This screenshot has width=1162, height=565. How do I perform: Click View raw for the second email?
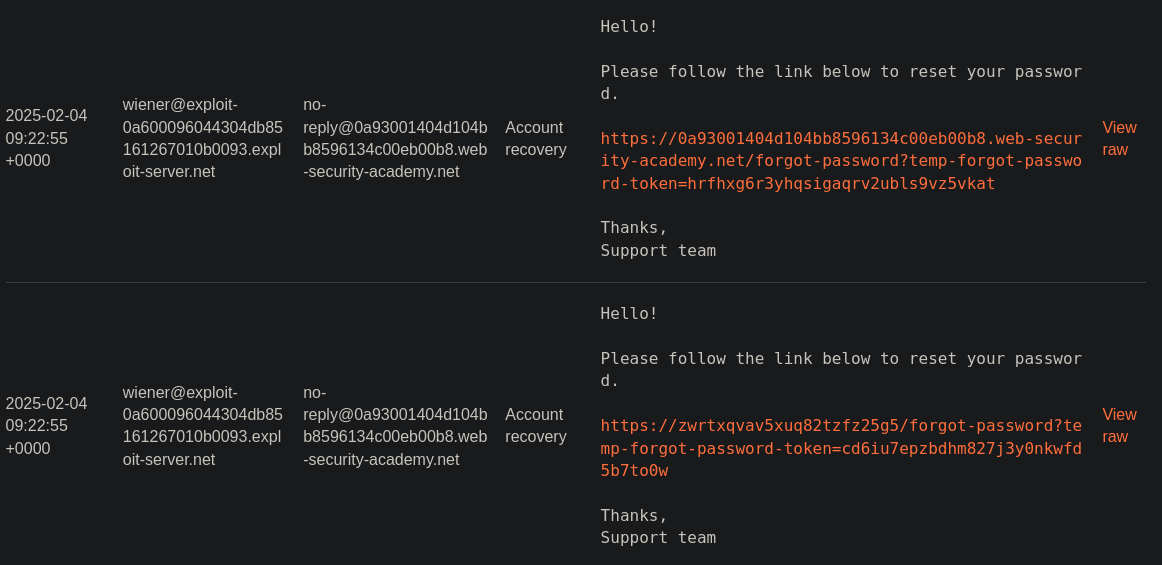click(1118, 426)
